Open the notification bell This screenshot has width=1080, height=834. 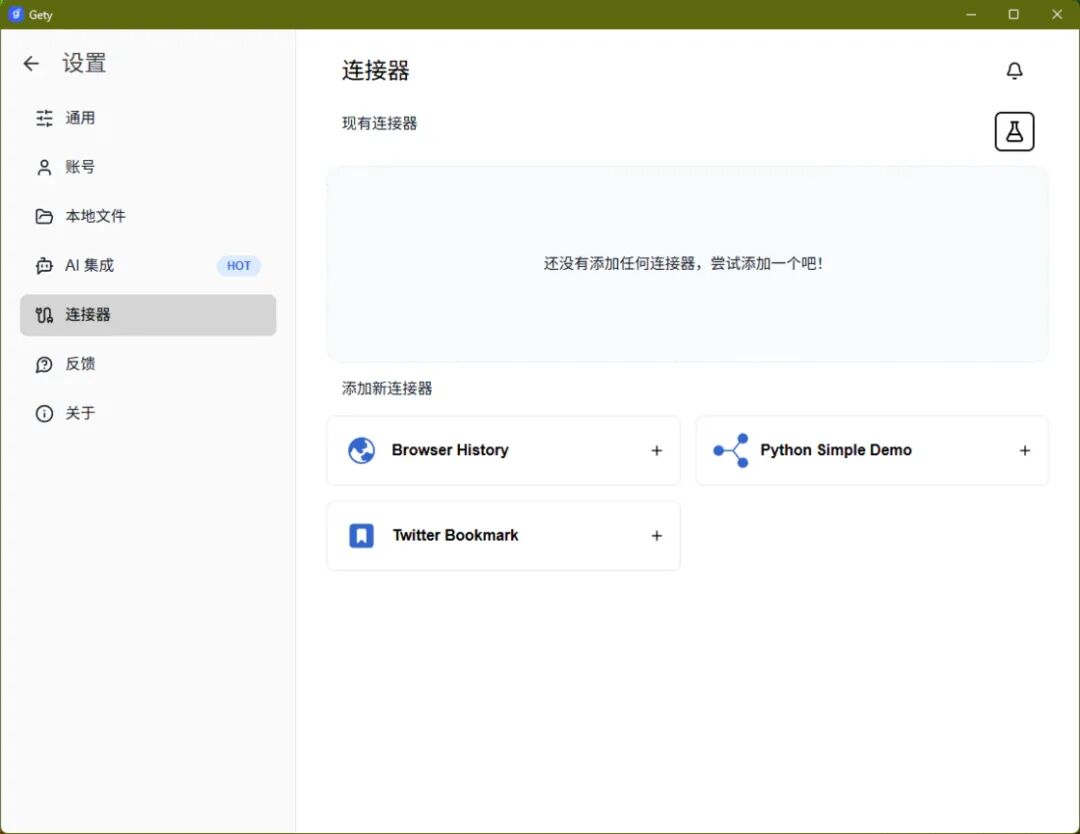pos(1014,71)
